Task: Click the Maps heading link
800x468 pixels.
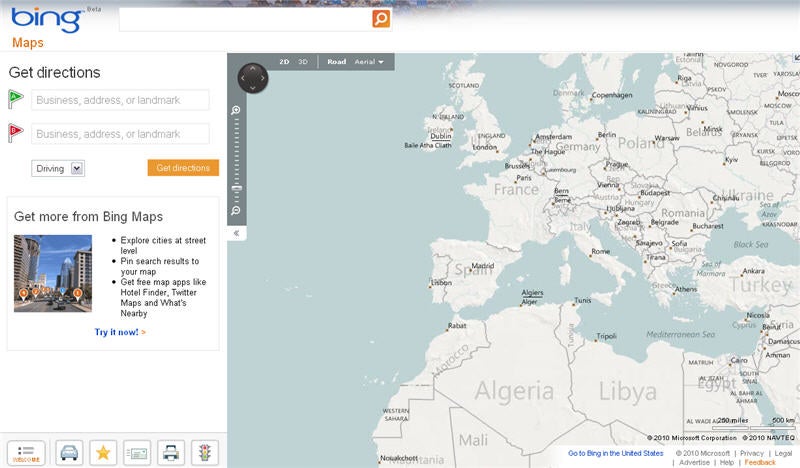Action: pos(28,43)
